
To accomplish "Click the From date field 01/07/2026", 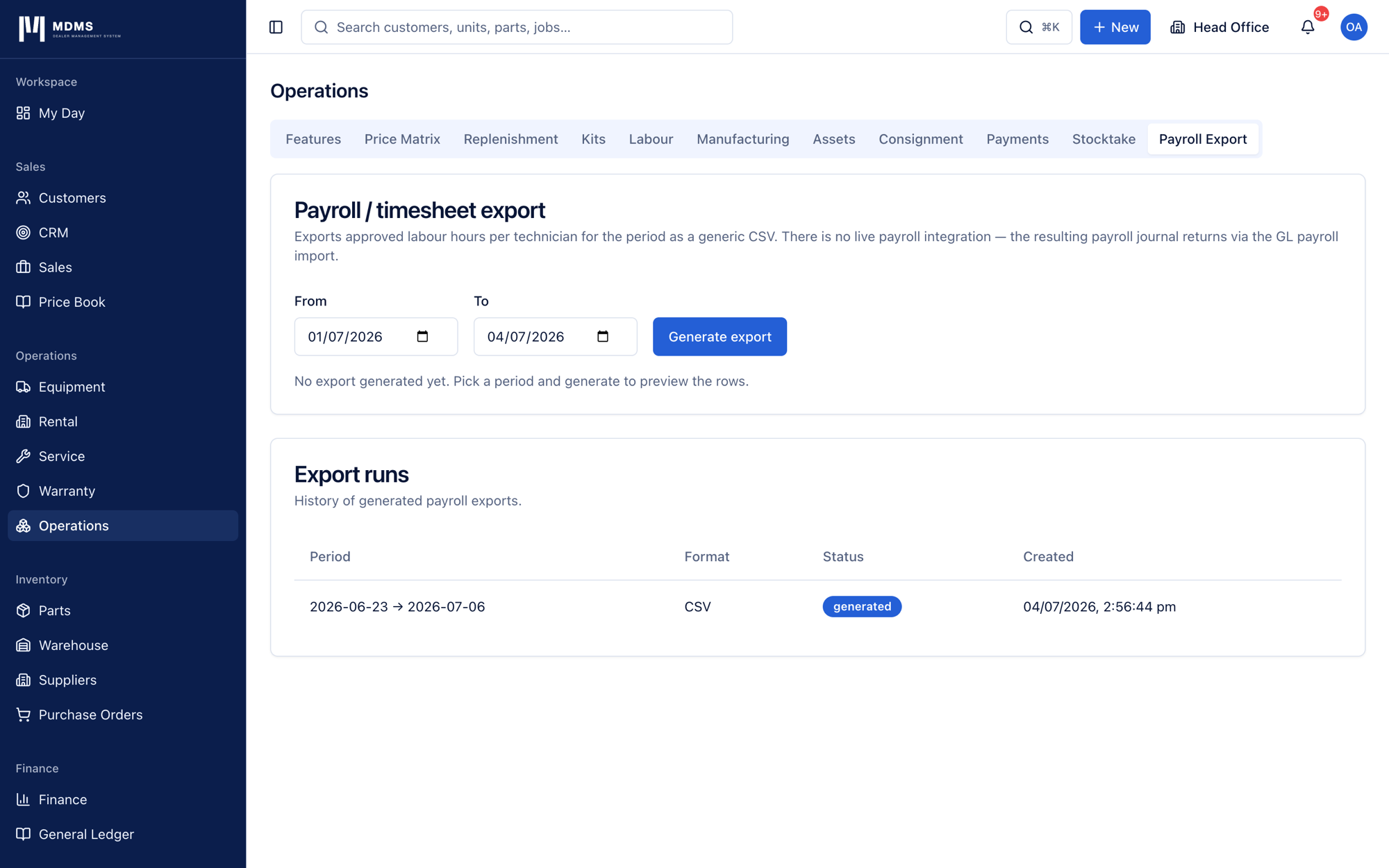I will (x=376, y=337).
